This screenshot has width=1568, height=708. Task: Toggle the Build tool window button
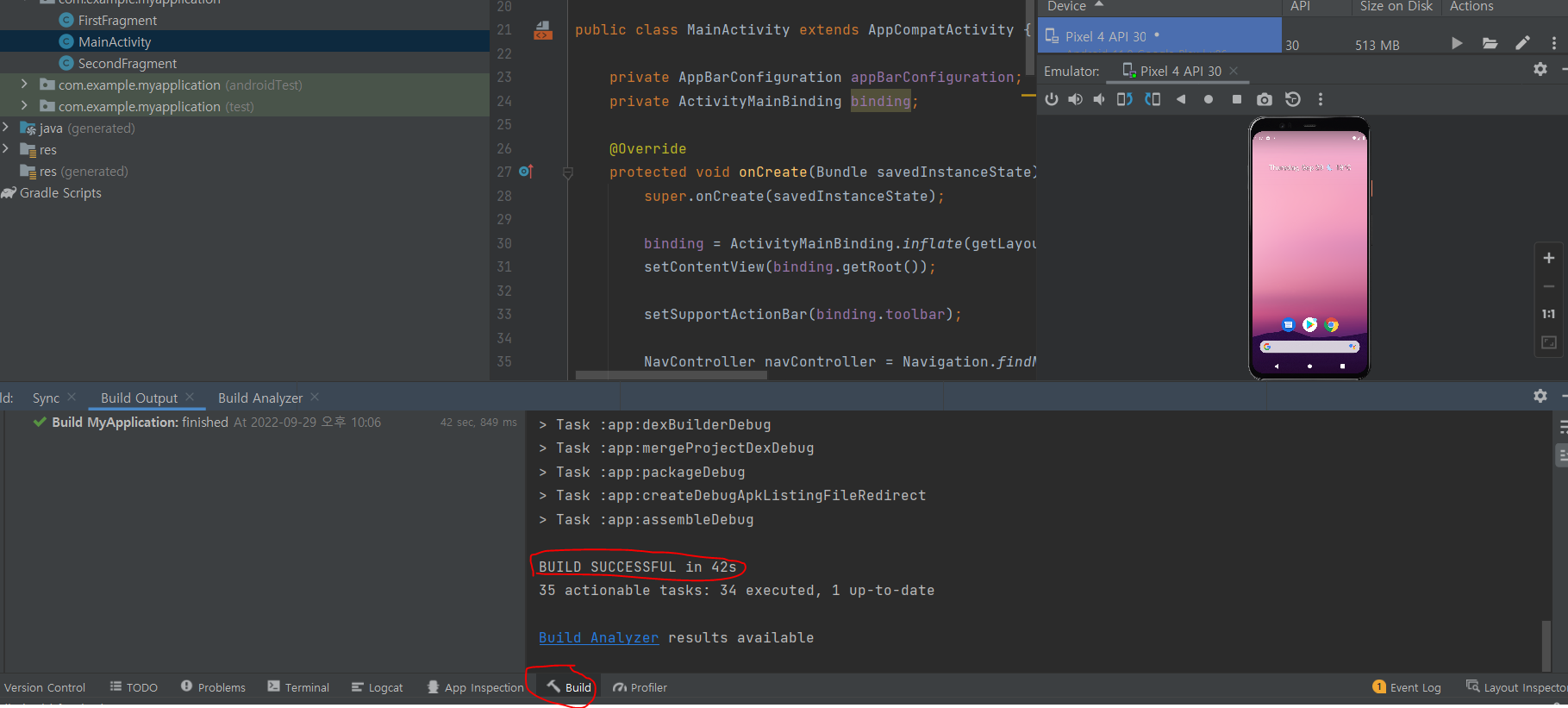[x=569, y=687]
